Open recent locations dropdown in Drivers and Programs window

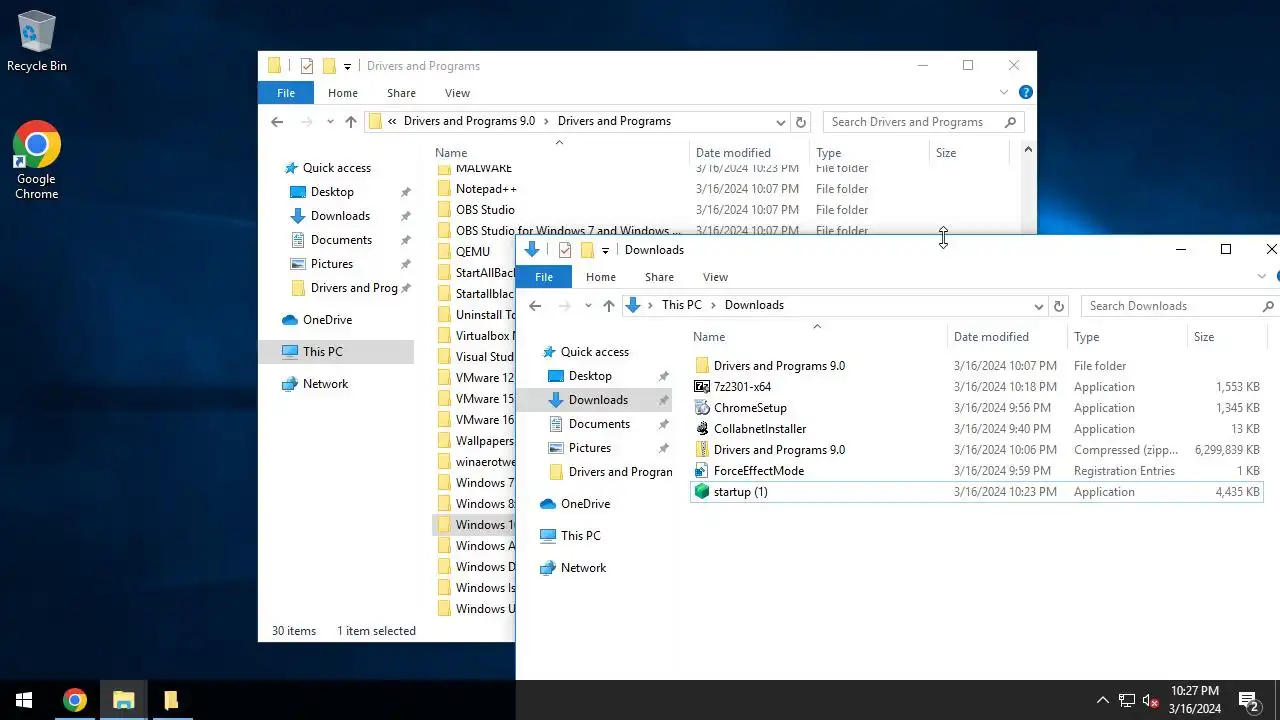pyautogui.click(x=330, y=122)
